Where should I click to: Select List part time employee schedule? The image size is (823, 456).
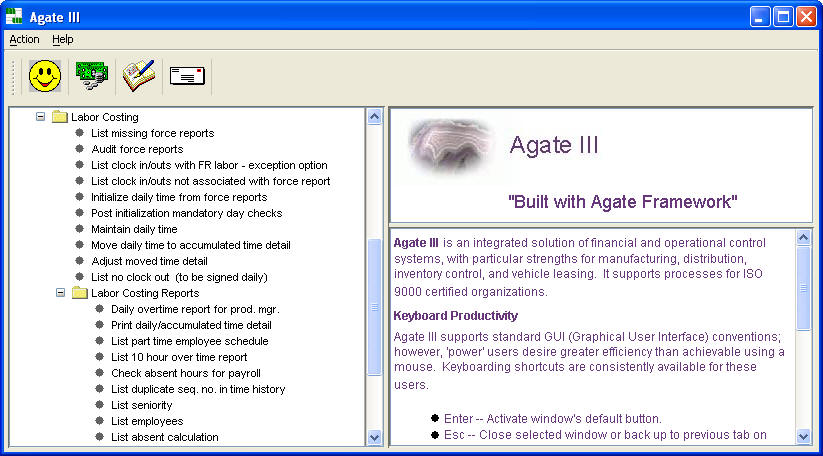pyautogui.click(x=189, y=341)
